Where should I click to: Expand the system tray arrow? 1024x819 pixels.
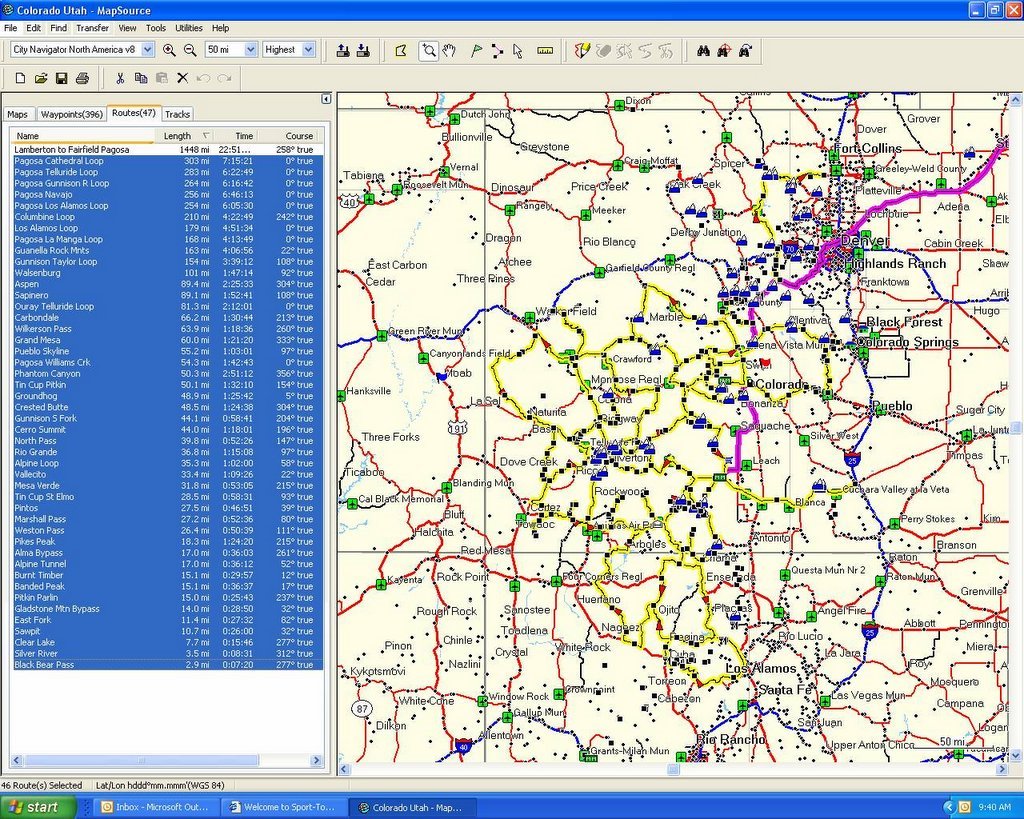pyautogui.click(x=950, y=807)
